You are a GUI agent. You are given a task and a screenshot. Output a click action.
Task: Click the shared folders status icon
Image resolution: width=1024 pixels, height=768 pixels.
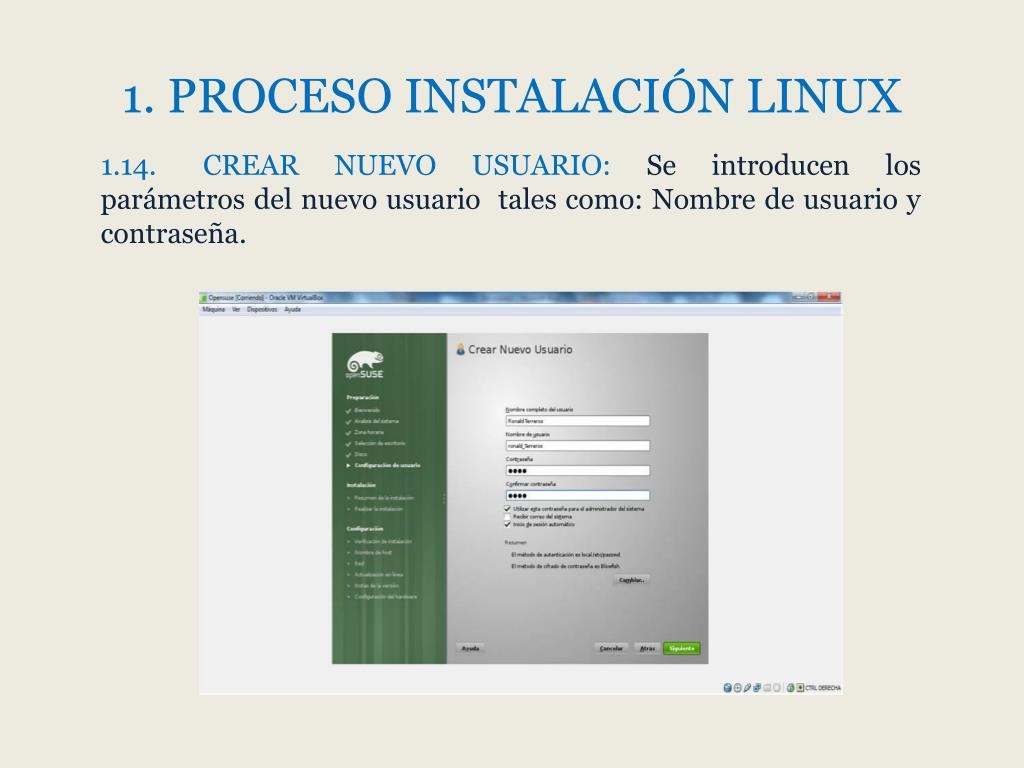click(x=767, y=688)
